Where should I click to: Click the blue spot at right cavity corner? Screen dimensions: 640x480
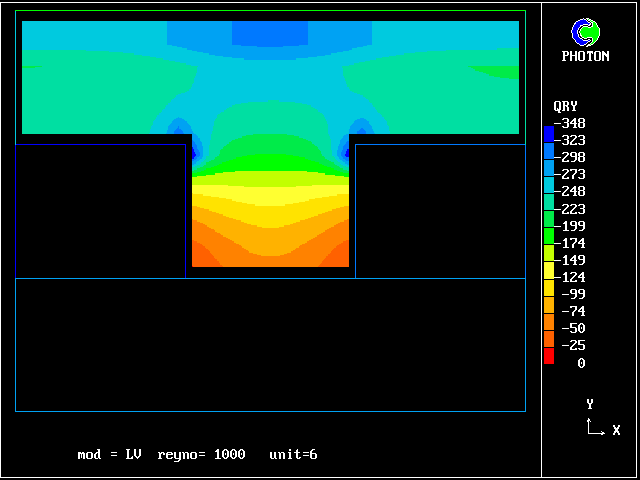(350, 148)
